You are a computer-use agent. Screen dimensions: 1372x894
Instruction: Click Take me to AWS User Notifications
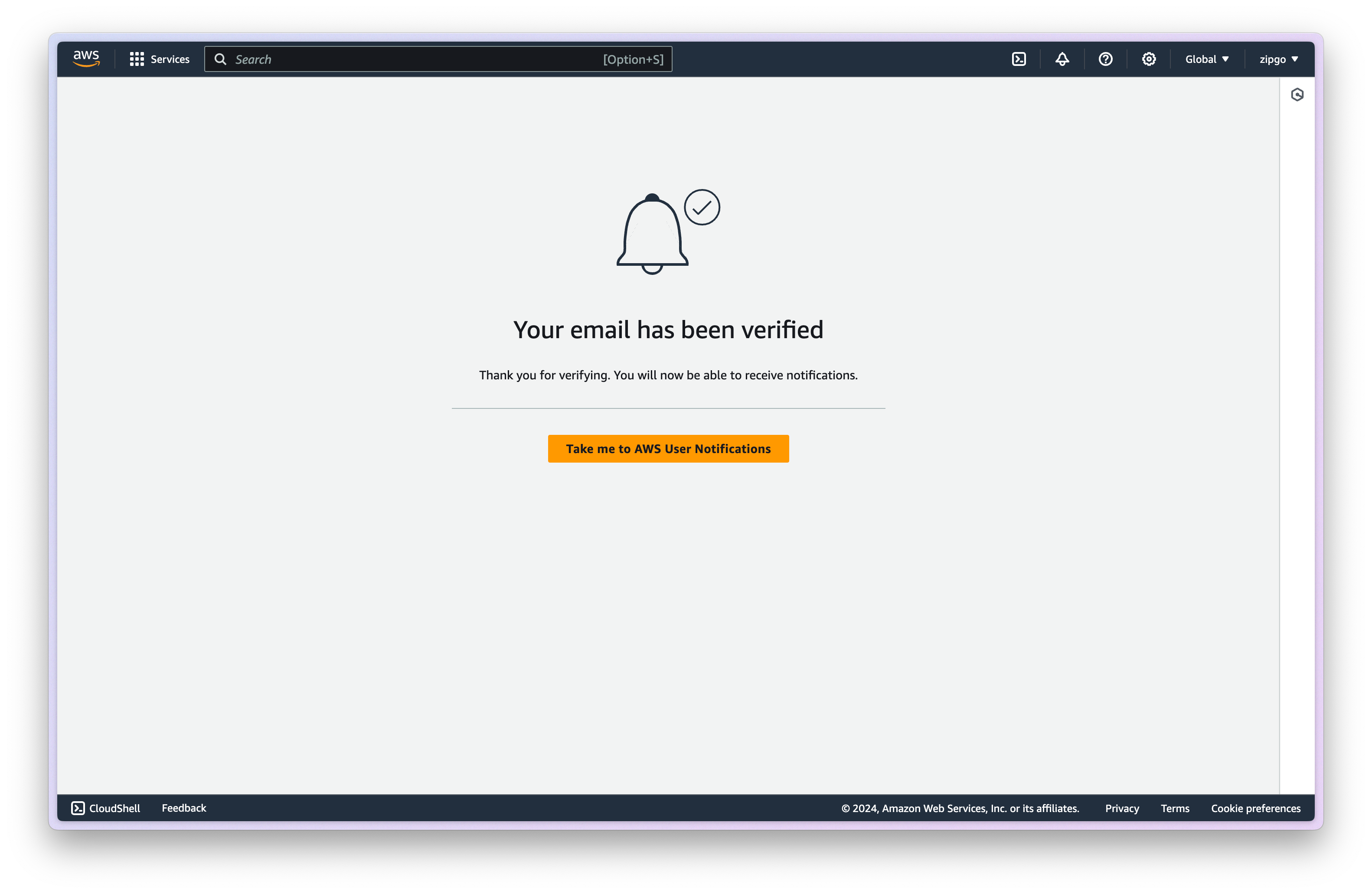[x=668, y=448]
